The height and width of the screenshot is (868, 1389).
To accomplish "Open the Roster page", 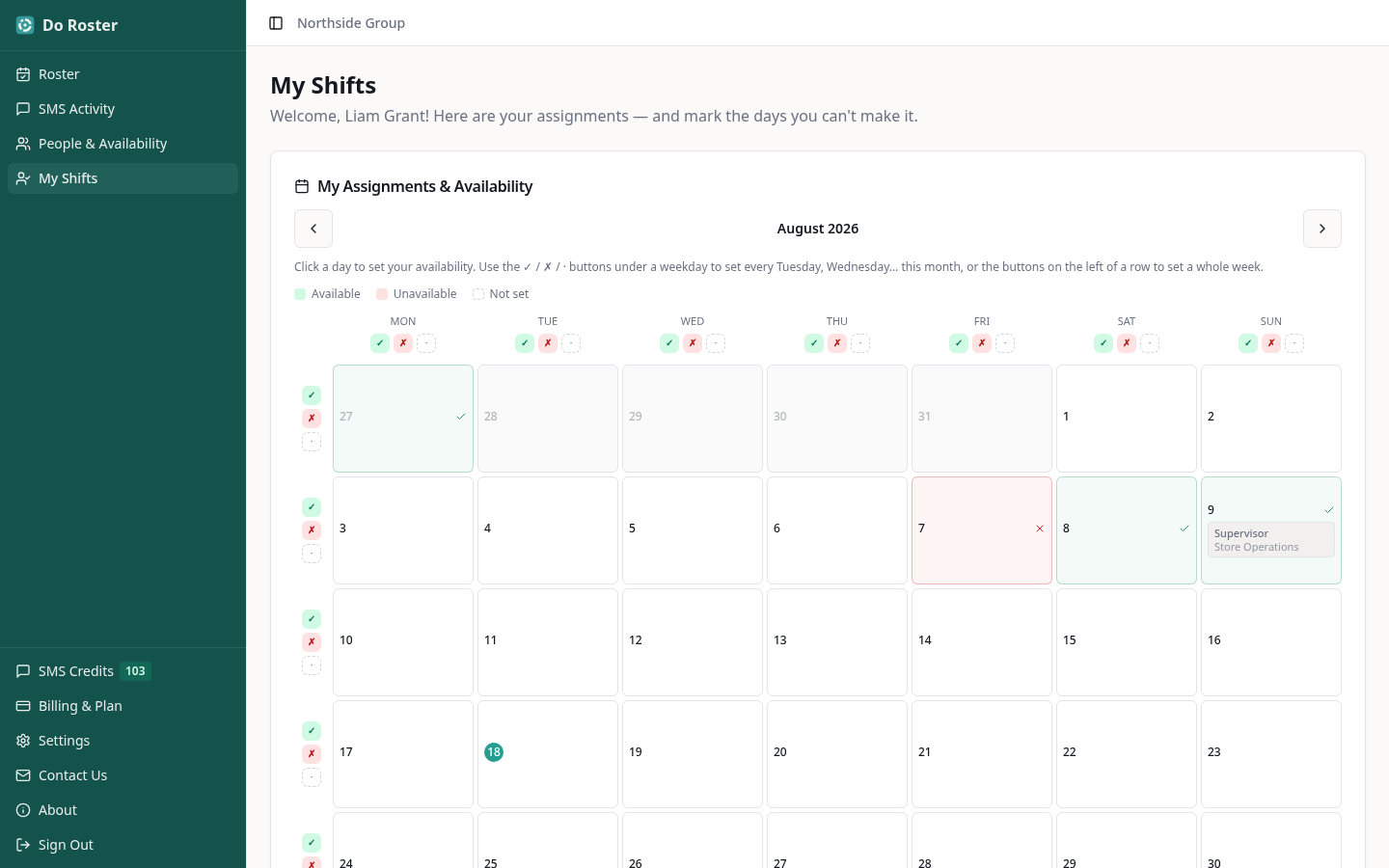I will [x=123, y=74].
